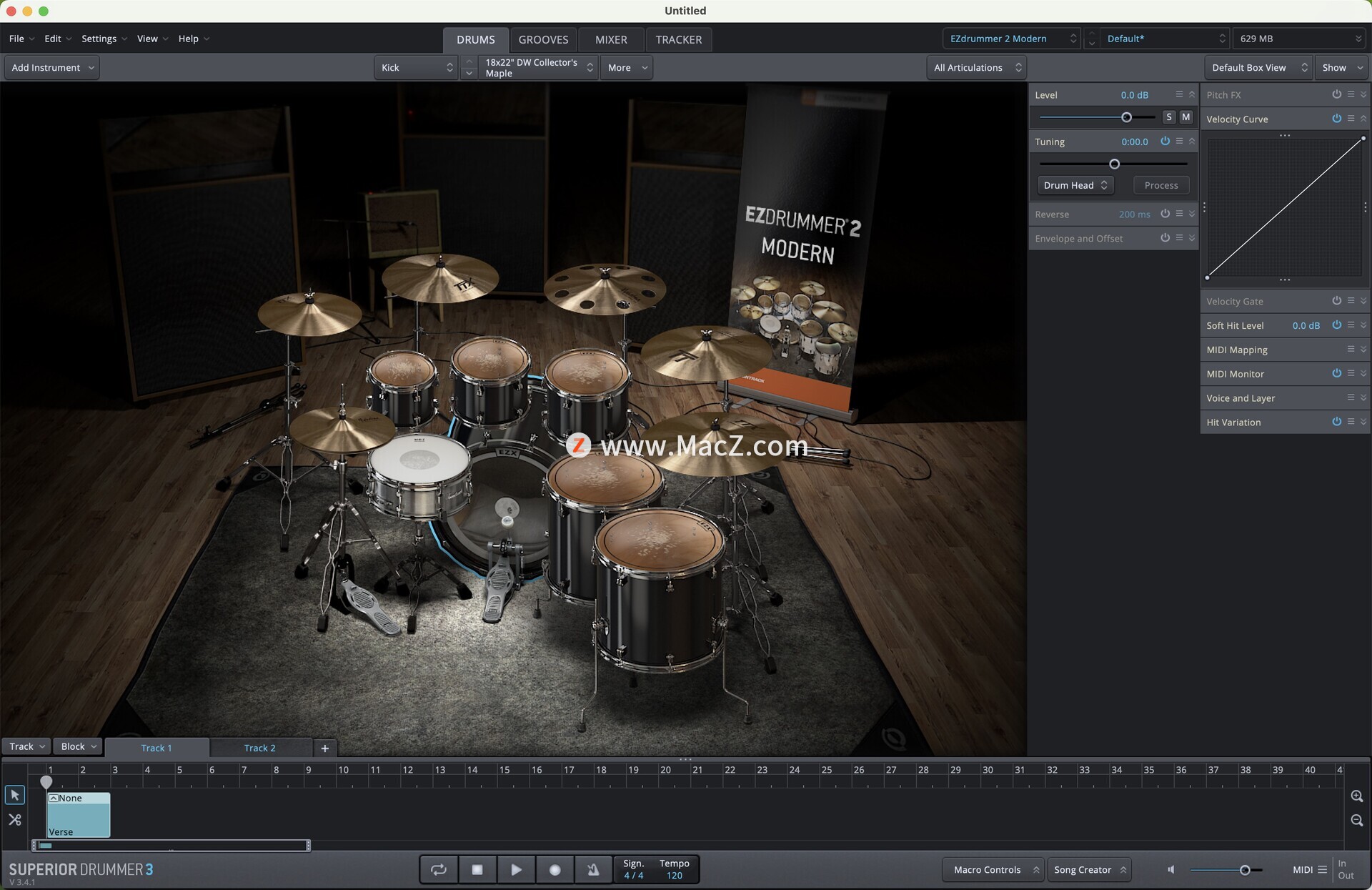
Task: Open the Kick instrument selector dropdown
Action: point(416,67)
